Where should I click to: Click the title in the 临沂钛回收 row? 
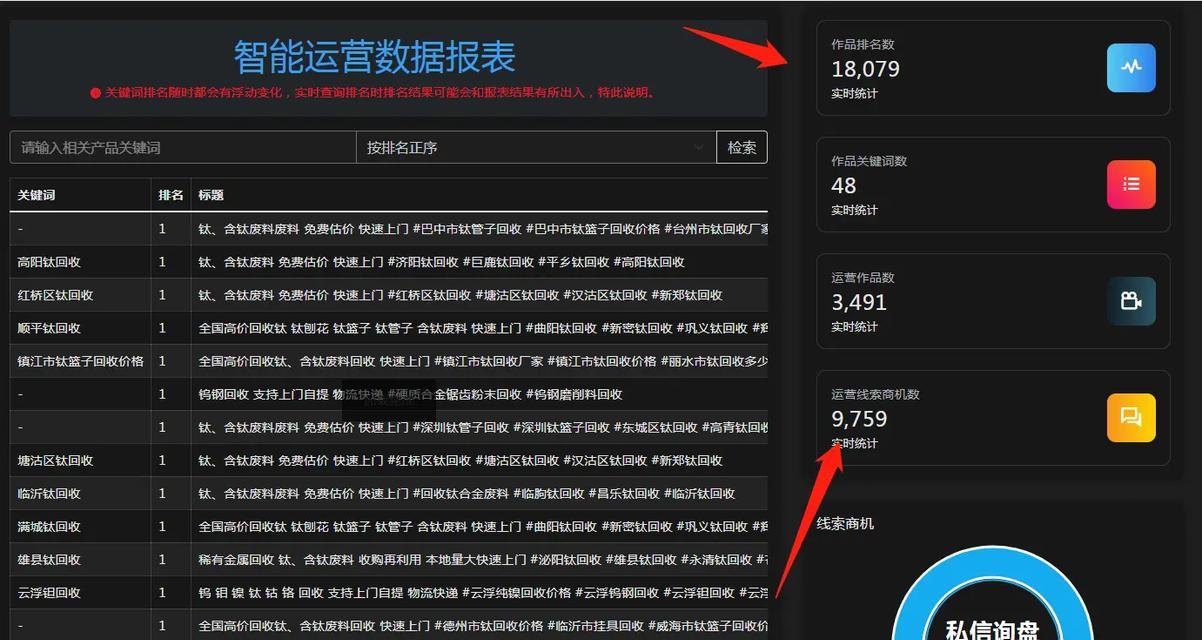pyautogui.click(x=466, y=493)
